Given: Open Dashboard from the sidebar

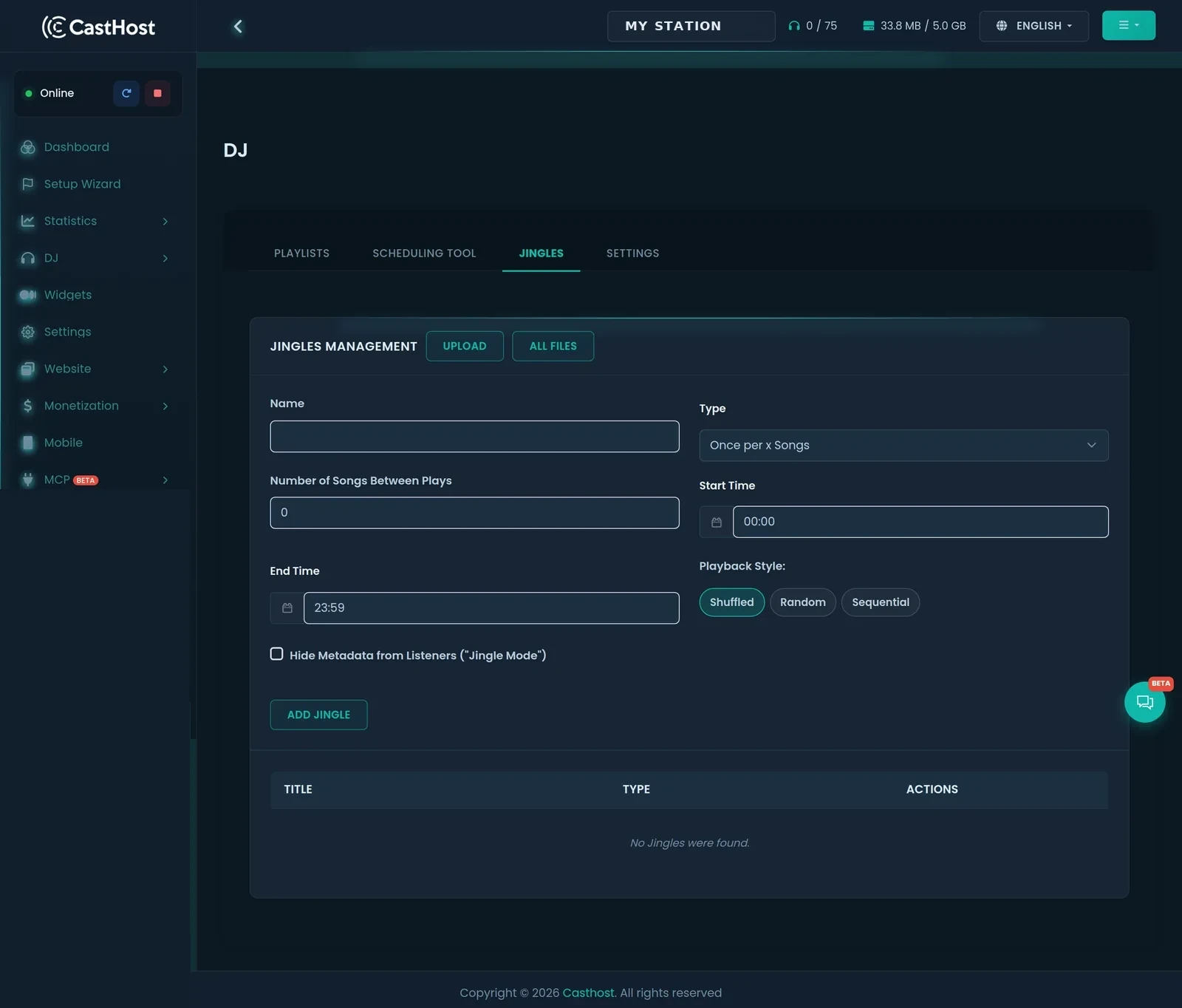Looking at the screenshot, I should tap(76, 147).
